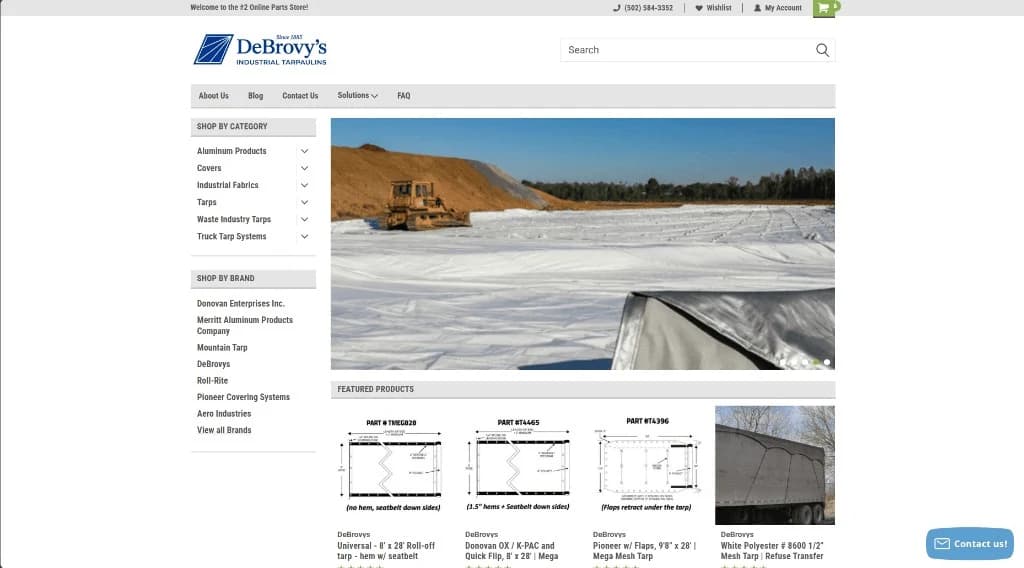Open the Solutions dropdown menu

(x=357, y=95)
